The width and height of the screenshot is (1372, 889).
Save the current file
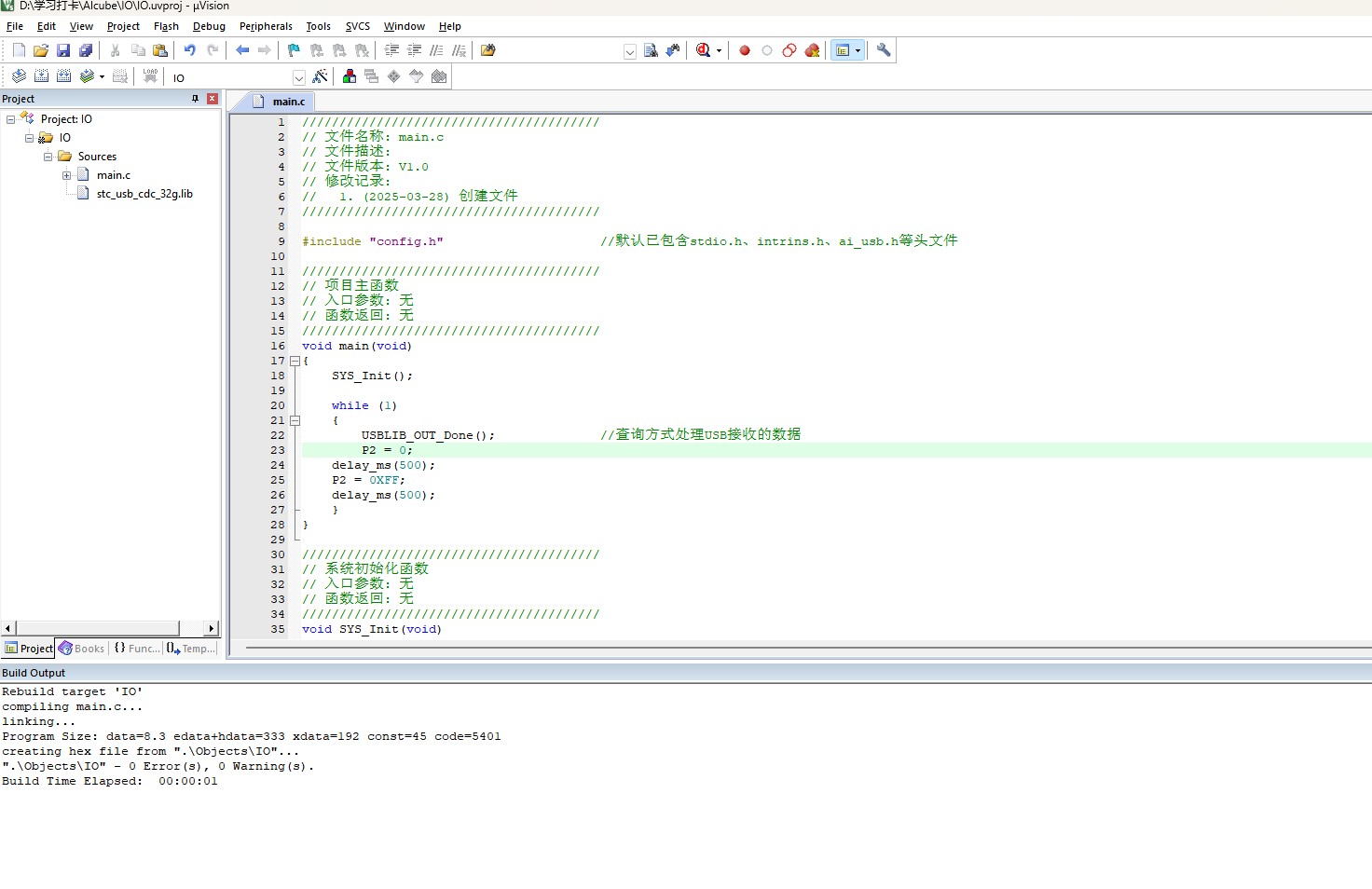(x=63, y=50)
